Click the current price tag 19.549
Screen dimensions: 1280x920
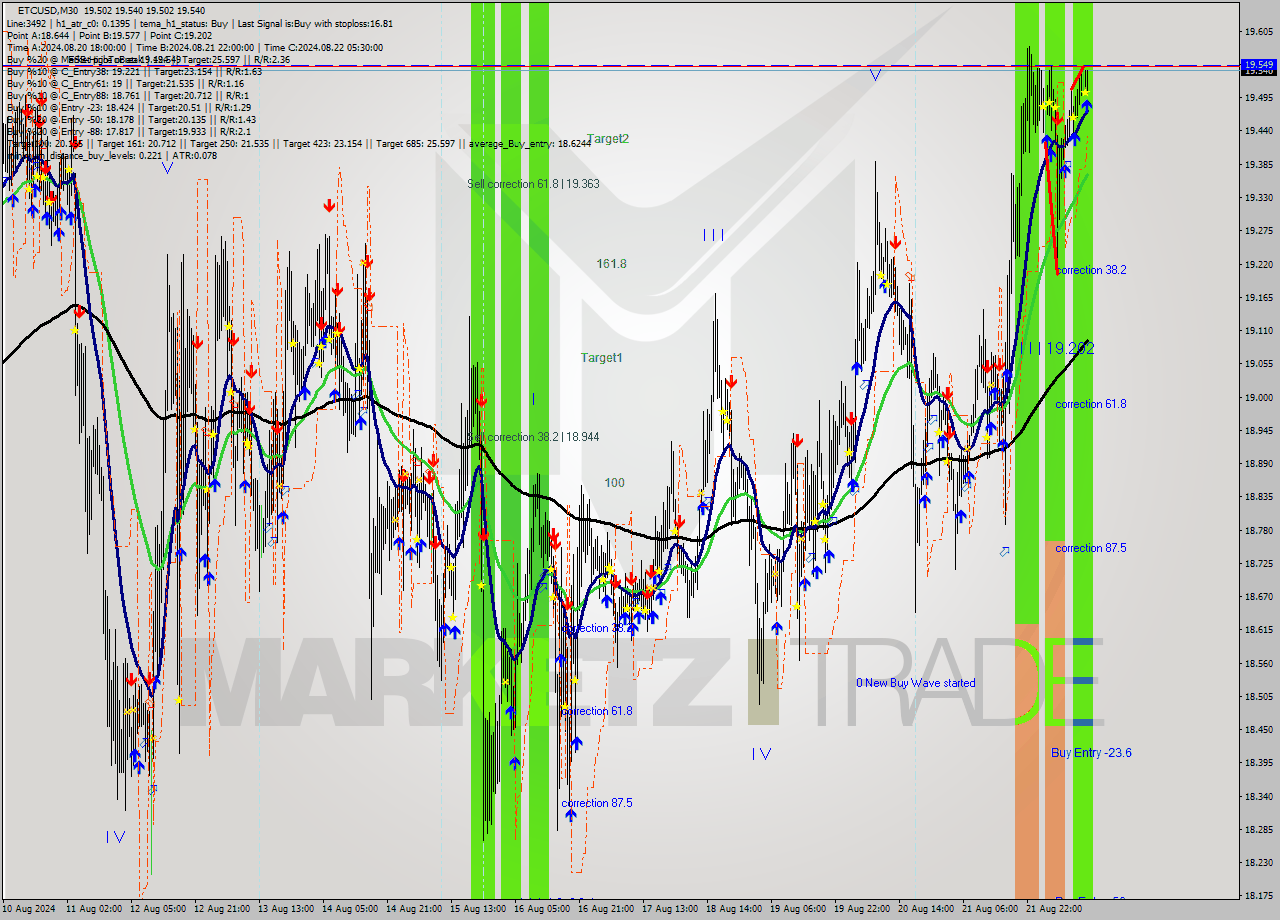point(1258,64)
